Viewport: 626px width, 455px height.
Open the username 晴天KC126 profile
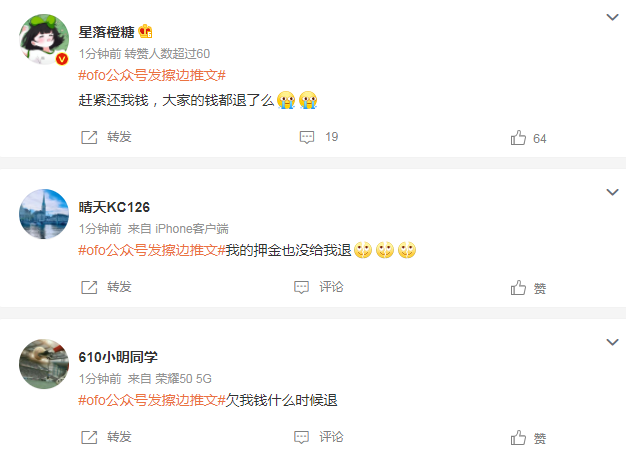tap(114, 207)
